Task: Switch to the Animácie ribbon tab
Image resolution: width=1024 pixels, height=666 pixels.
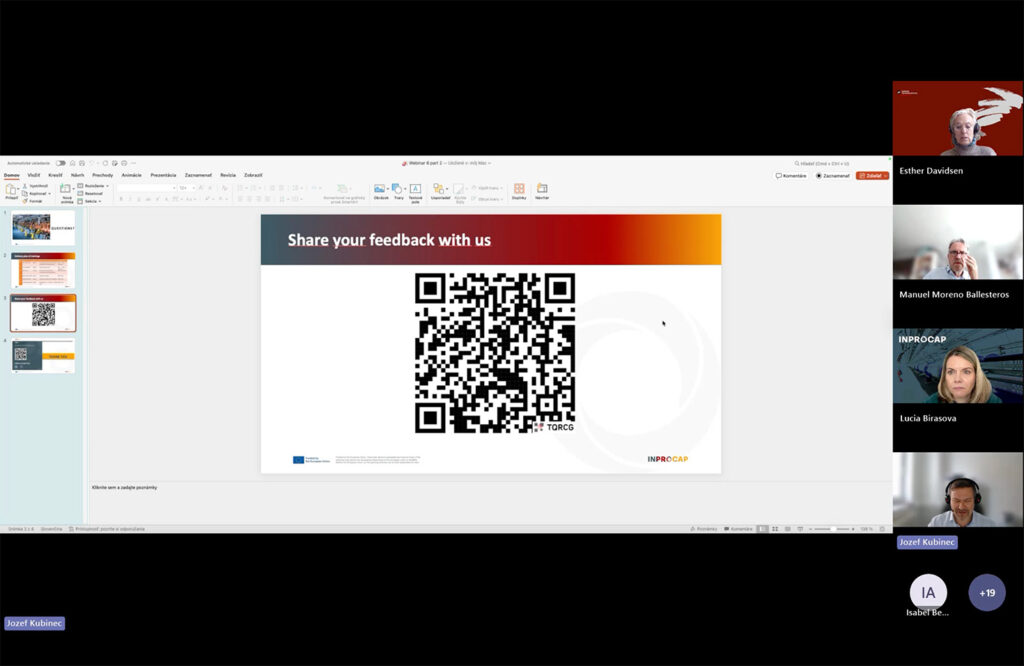Action: 130,174
